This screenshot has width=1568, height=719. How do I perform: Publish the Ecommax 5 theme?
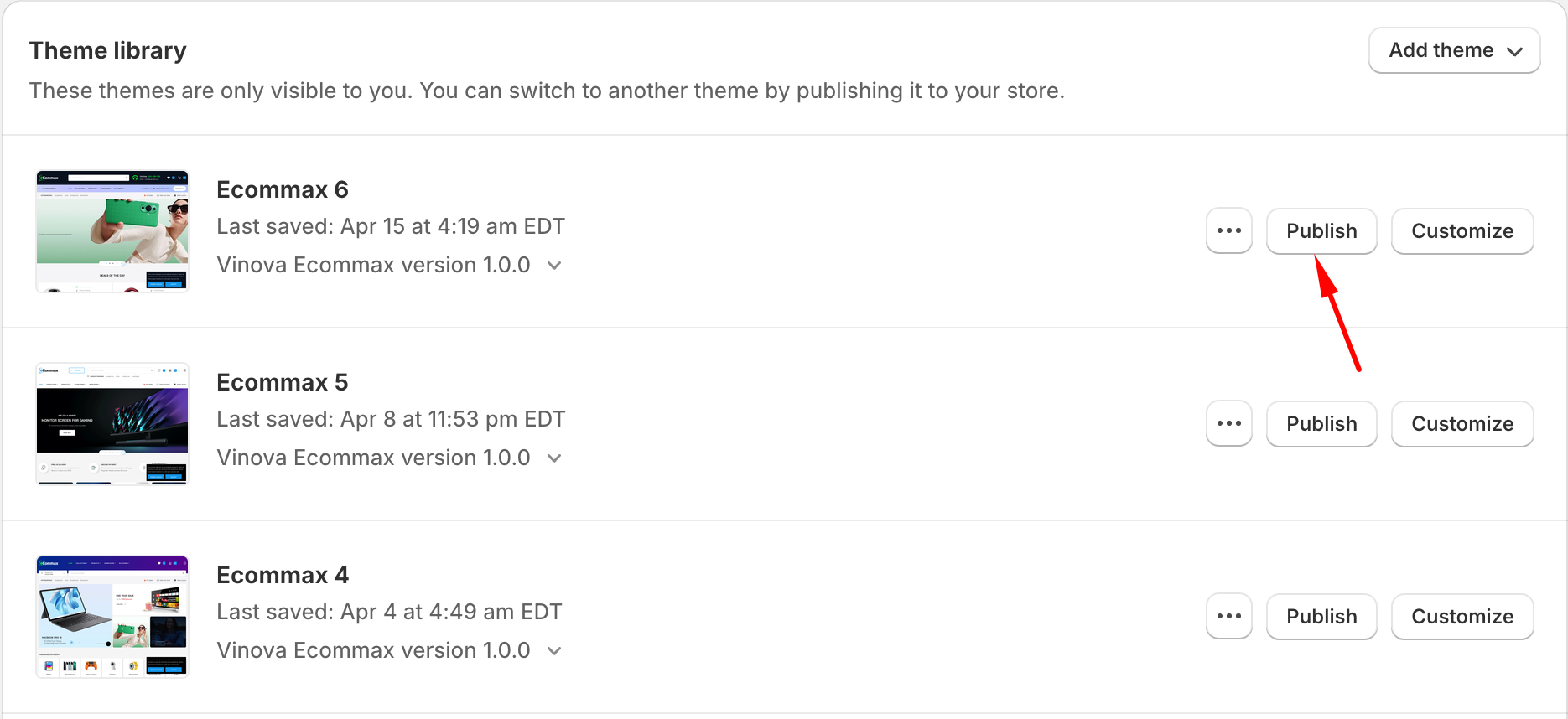[1321, 424]
